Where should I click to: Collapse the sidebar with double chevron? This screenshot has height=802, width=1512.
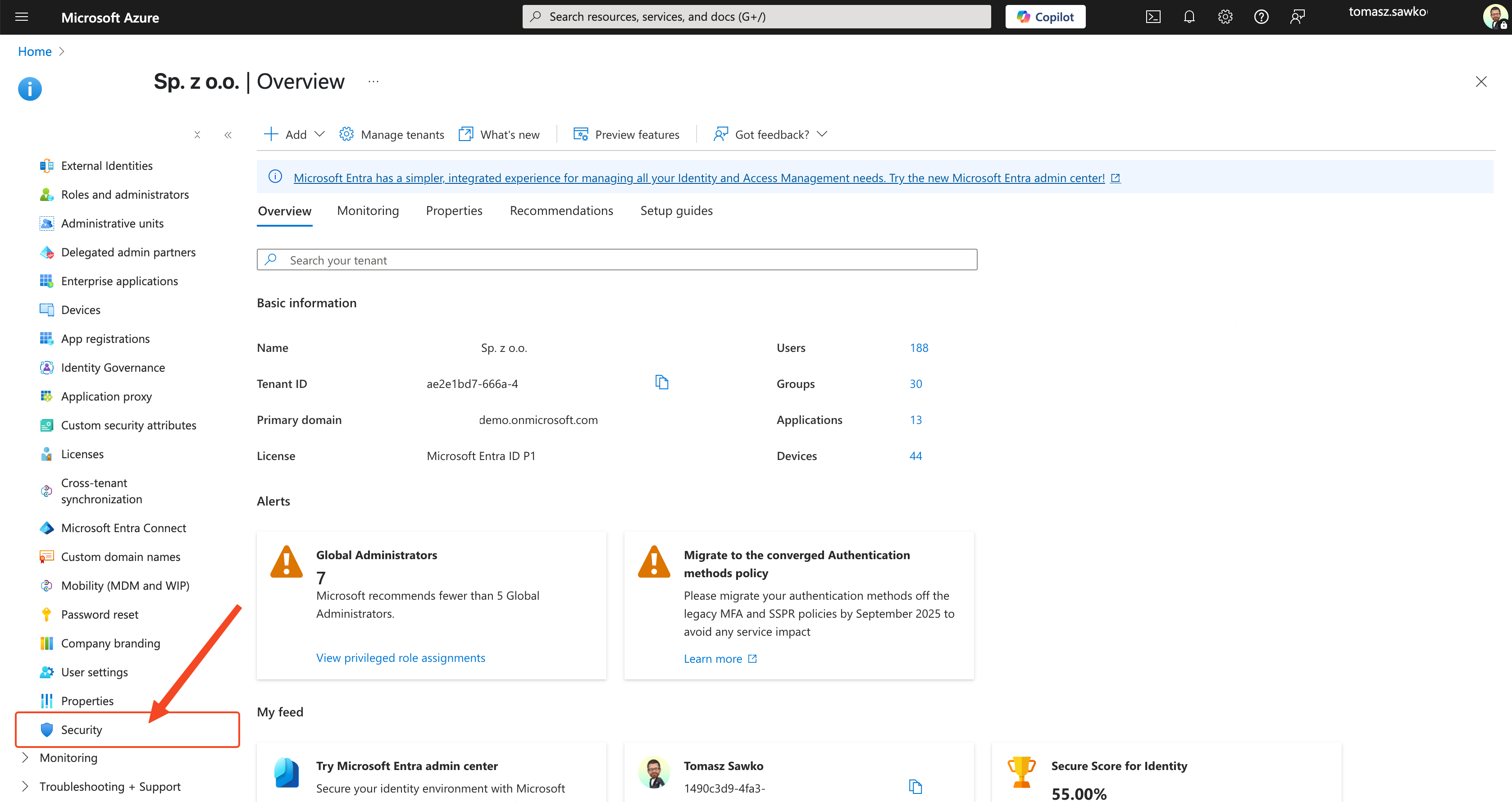tap(228, 135)
